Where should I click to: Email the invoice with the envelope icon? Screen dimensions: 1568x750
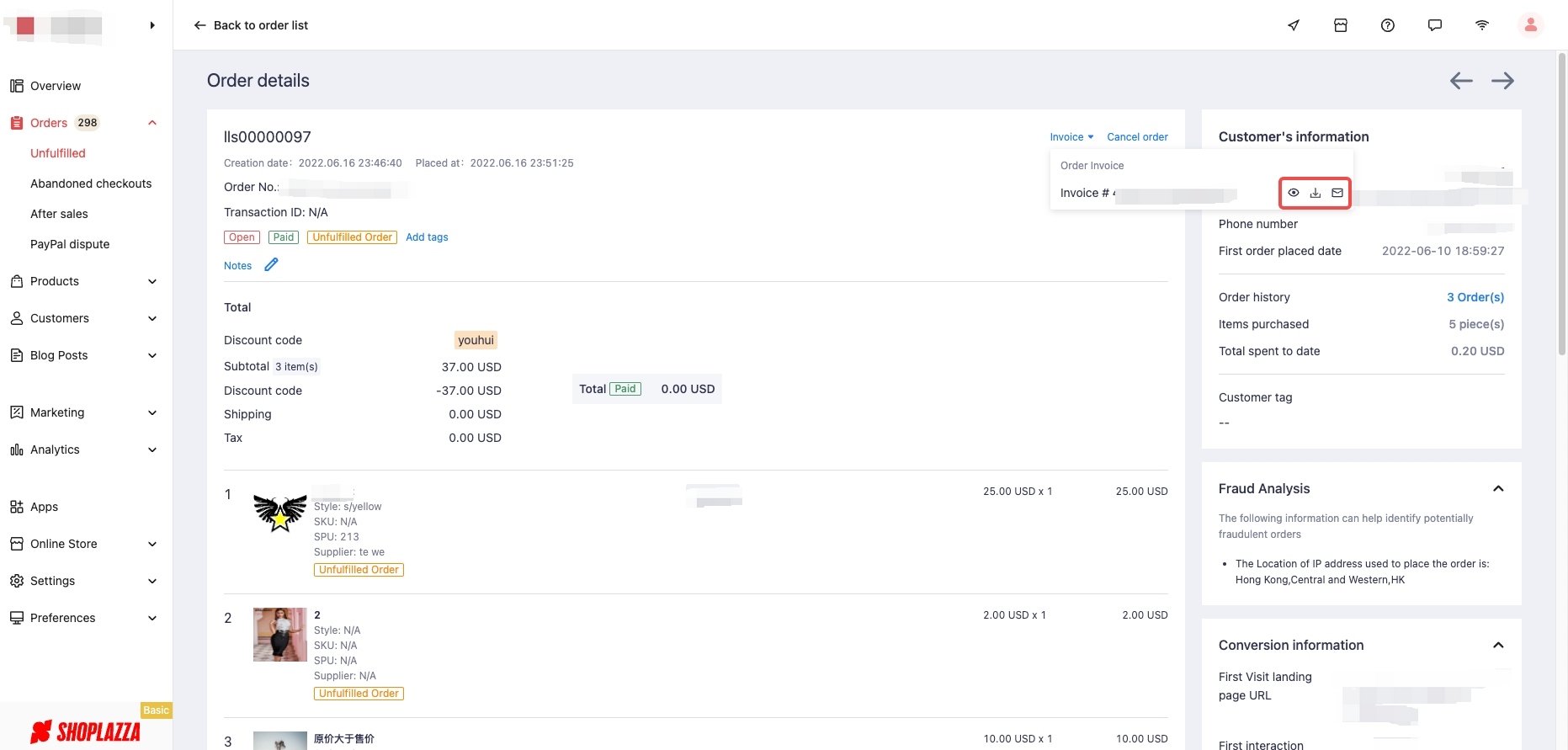(1337, 193)
